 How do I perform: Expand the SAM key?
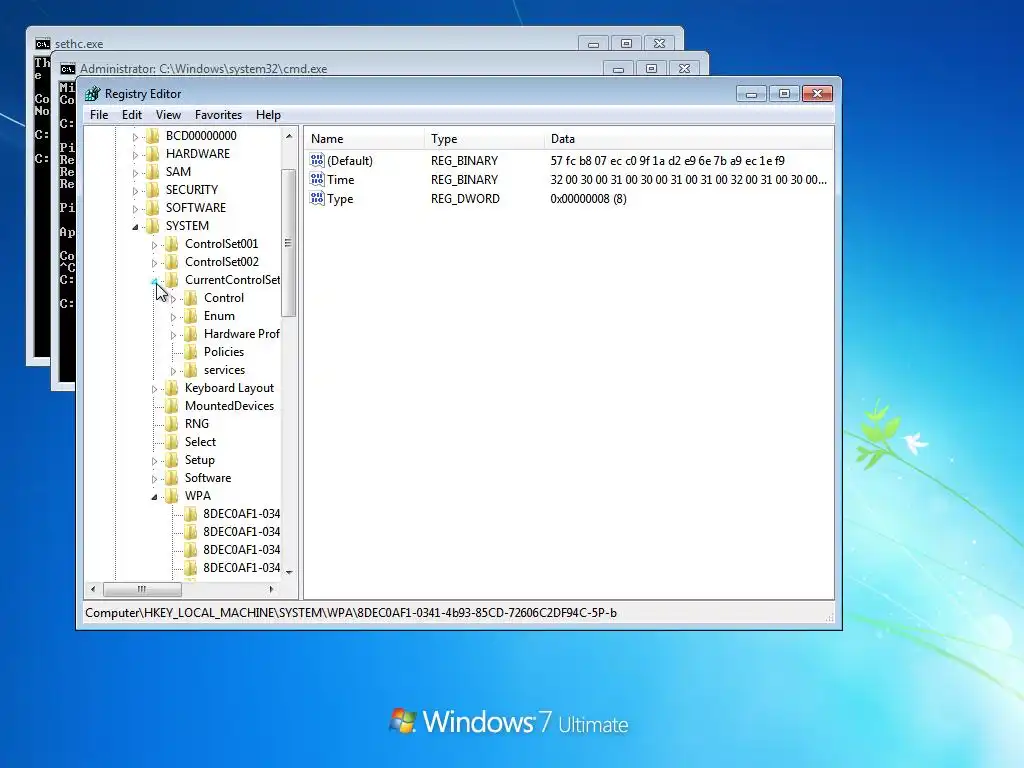click(135, 172)
